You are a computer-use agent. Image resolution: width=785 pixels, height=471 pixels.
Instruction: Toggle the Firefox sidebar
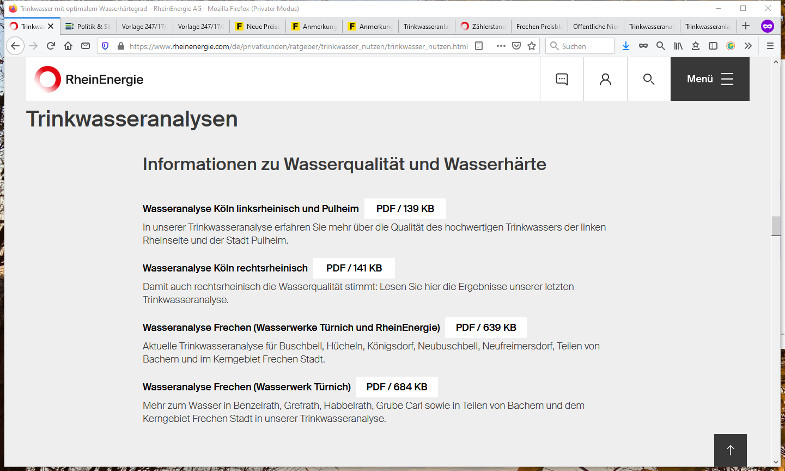pyautogui.click(x=713, y=46)
